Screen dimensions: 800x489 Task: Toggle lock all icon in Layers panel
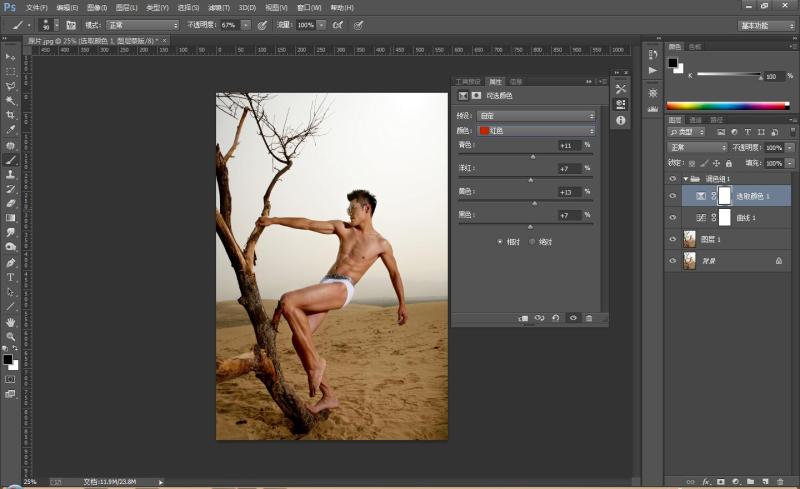tap(729, 163)
